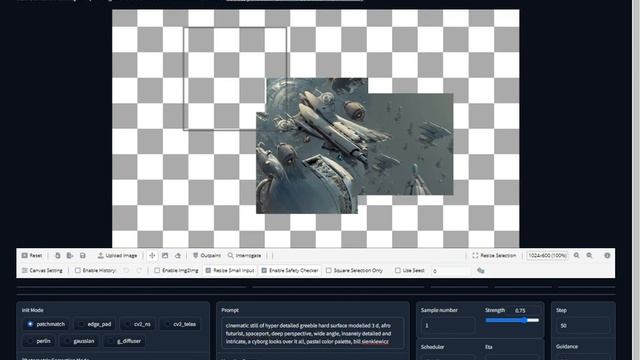Click the Reset canvas button
The height and width of the screenshot is (360, 640).
pos(32,256)
